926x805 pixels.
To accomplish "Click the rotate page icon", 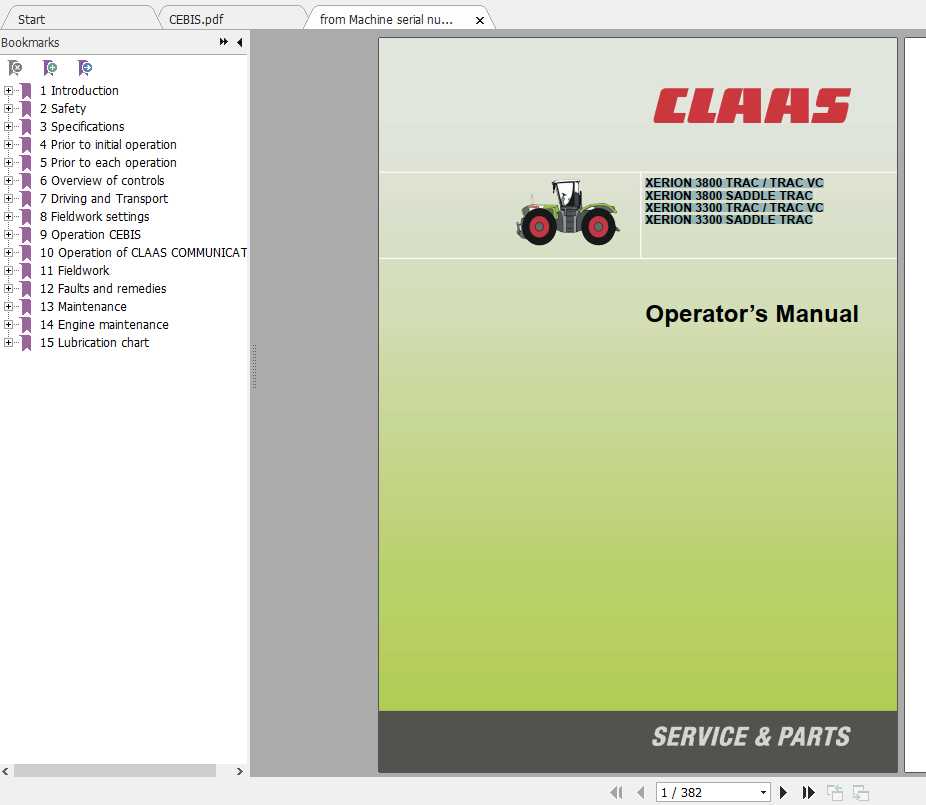I will point(836,792).
